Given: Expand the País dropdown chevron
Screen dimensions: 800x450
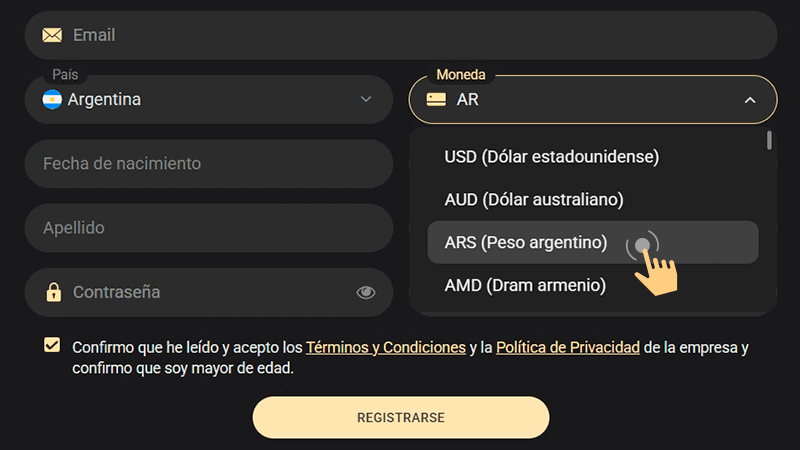Looking at the screenshot, I should point(366,99).
